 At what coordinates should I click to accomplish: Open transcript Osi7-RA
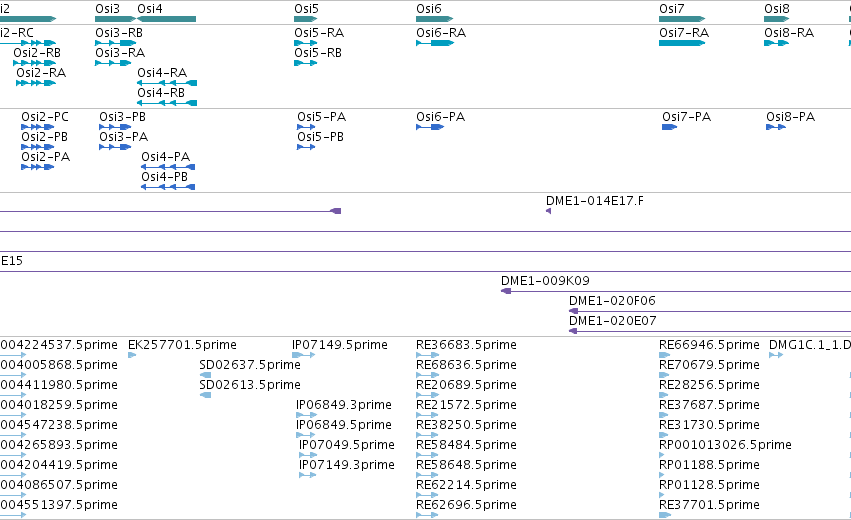(684, 33)
